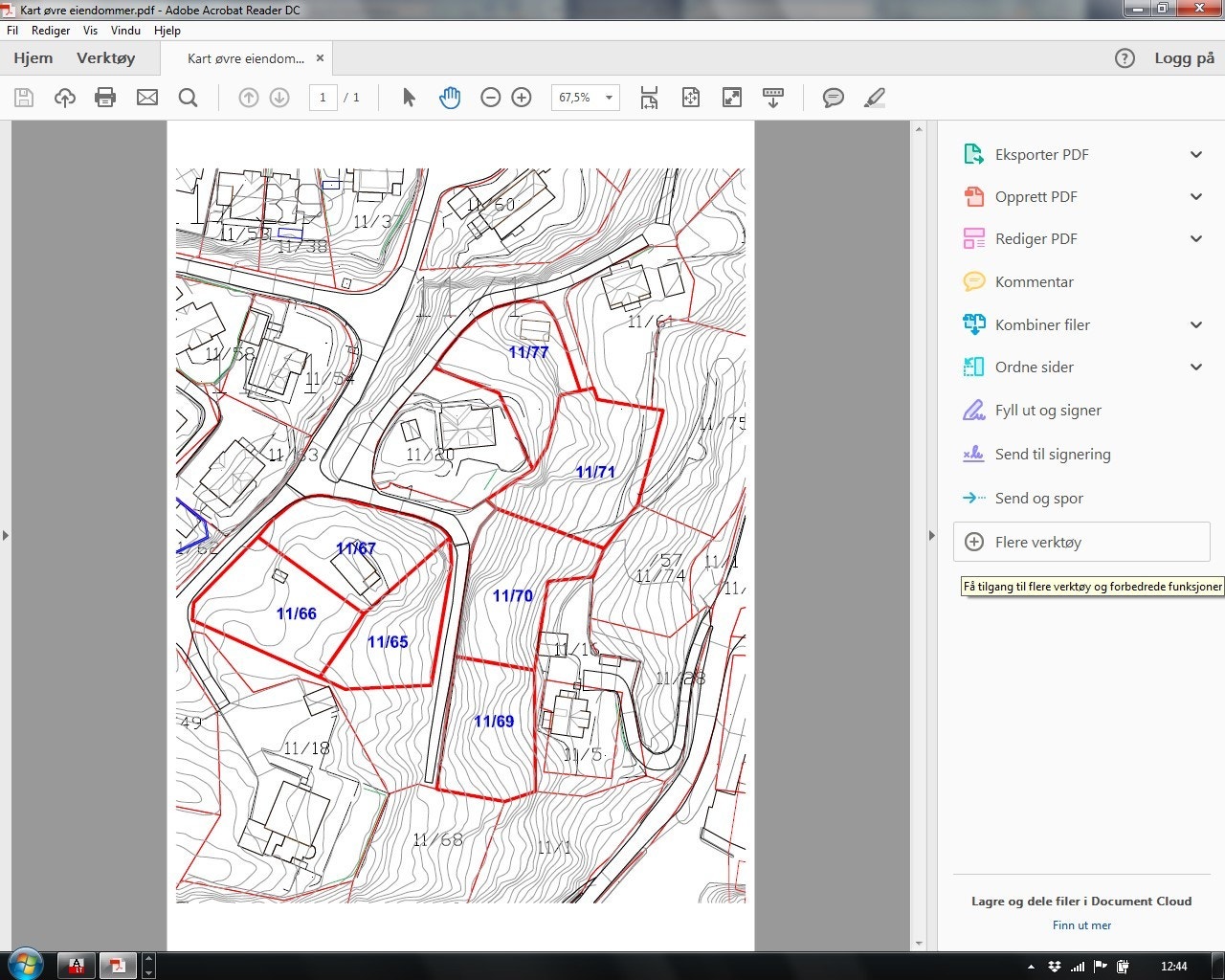Open the Find text magnifier tool

pos(189,98)
